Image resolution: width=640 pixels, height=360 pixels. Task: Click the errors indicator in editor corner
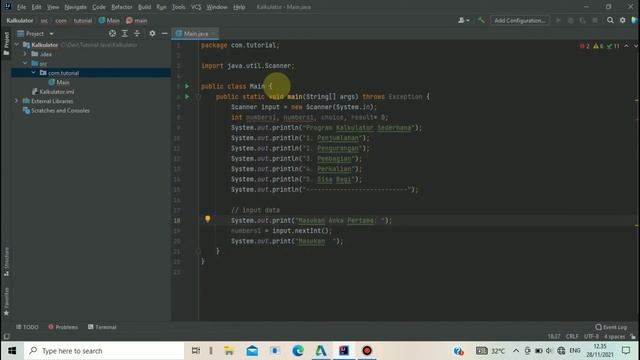pyautogui.click(x=584, y=46)
